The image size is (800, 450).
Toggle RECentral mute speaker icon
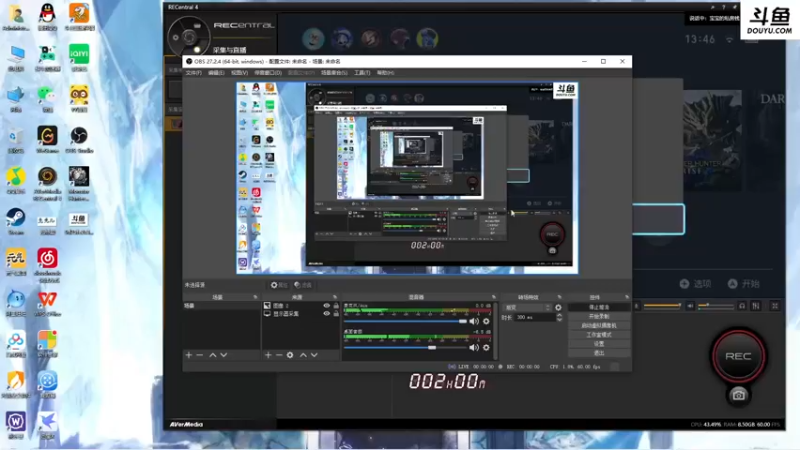[x=690, y=306]
